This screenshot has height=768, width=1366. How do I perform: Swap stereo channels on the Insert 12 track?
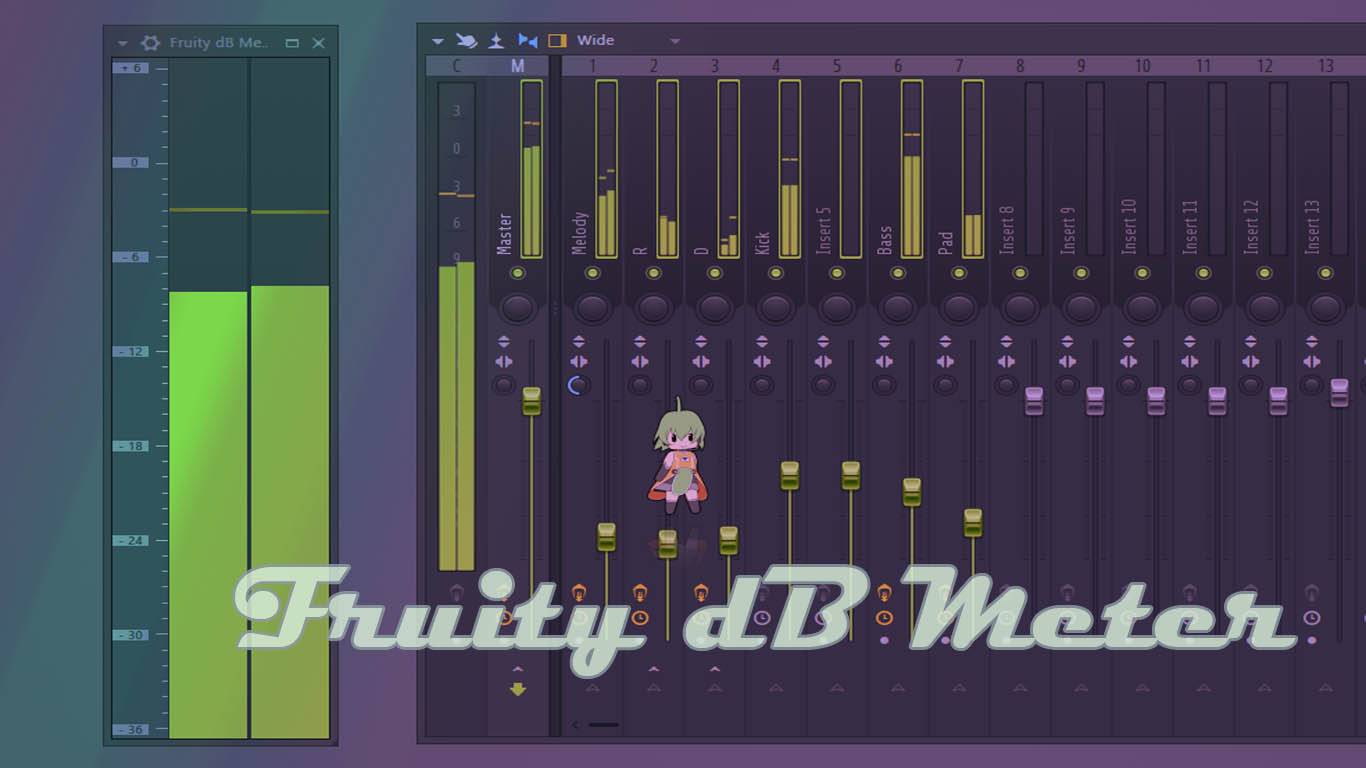point(1250,361)
